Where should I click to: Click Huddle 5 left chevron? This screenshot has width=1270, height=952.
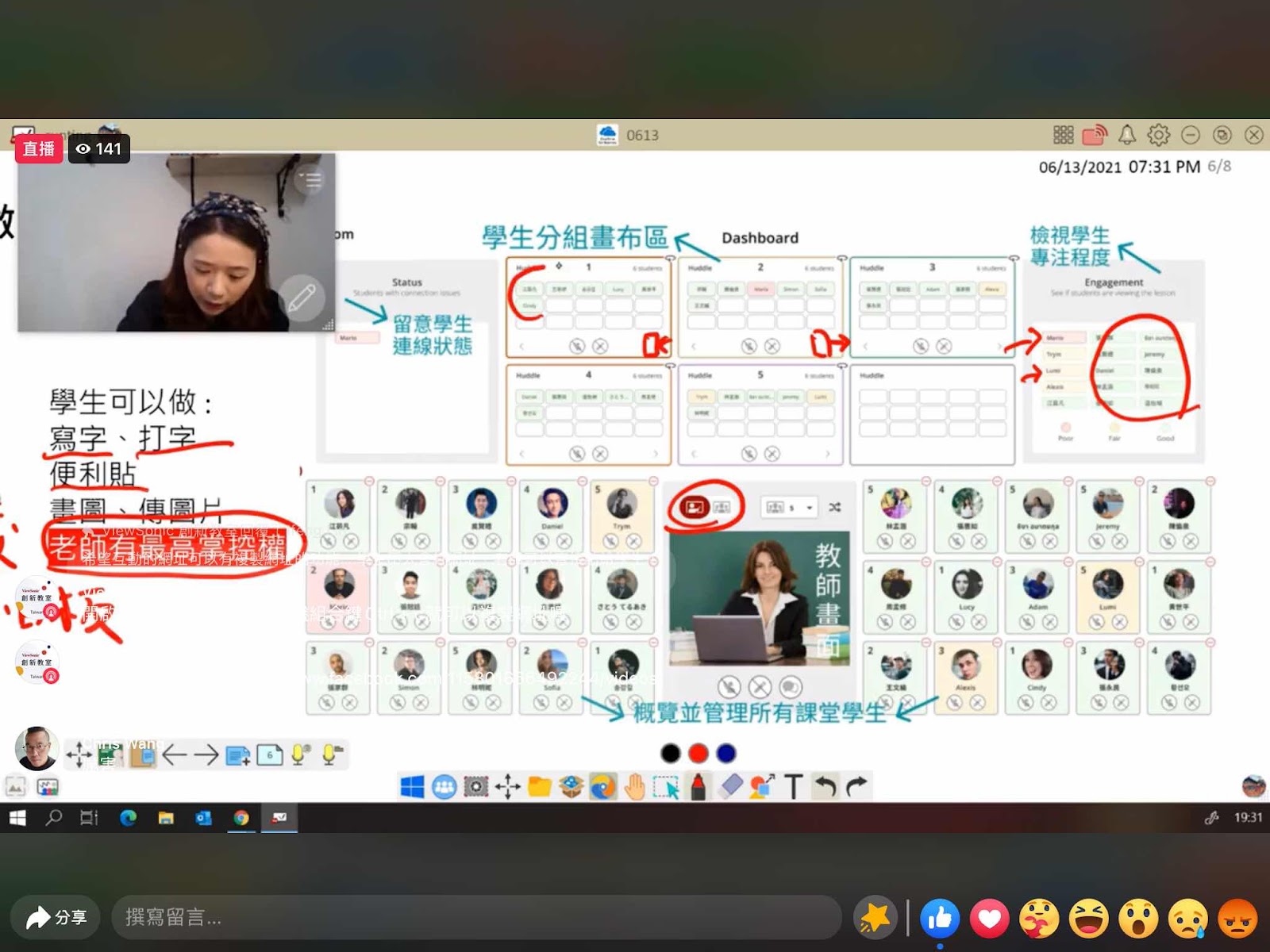pyautogui.click(x=694, y=454)
